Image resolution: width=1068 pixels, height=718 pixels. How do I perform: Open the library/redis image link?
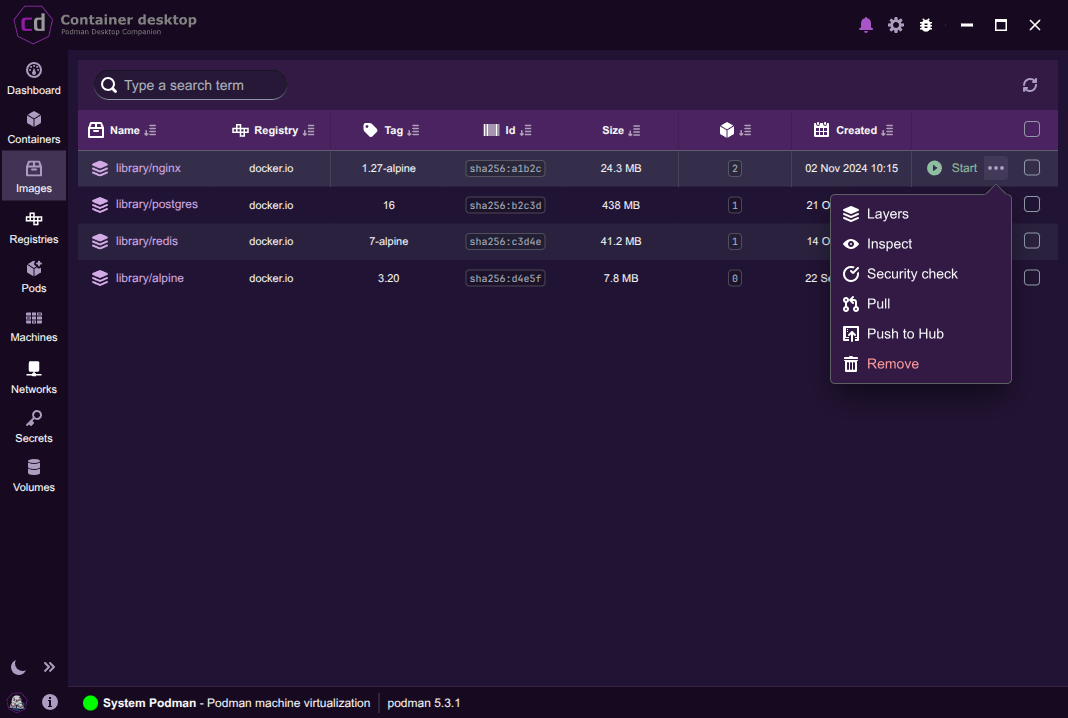tap(146, 241)
